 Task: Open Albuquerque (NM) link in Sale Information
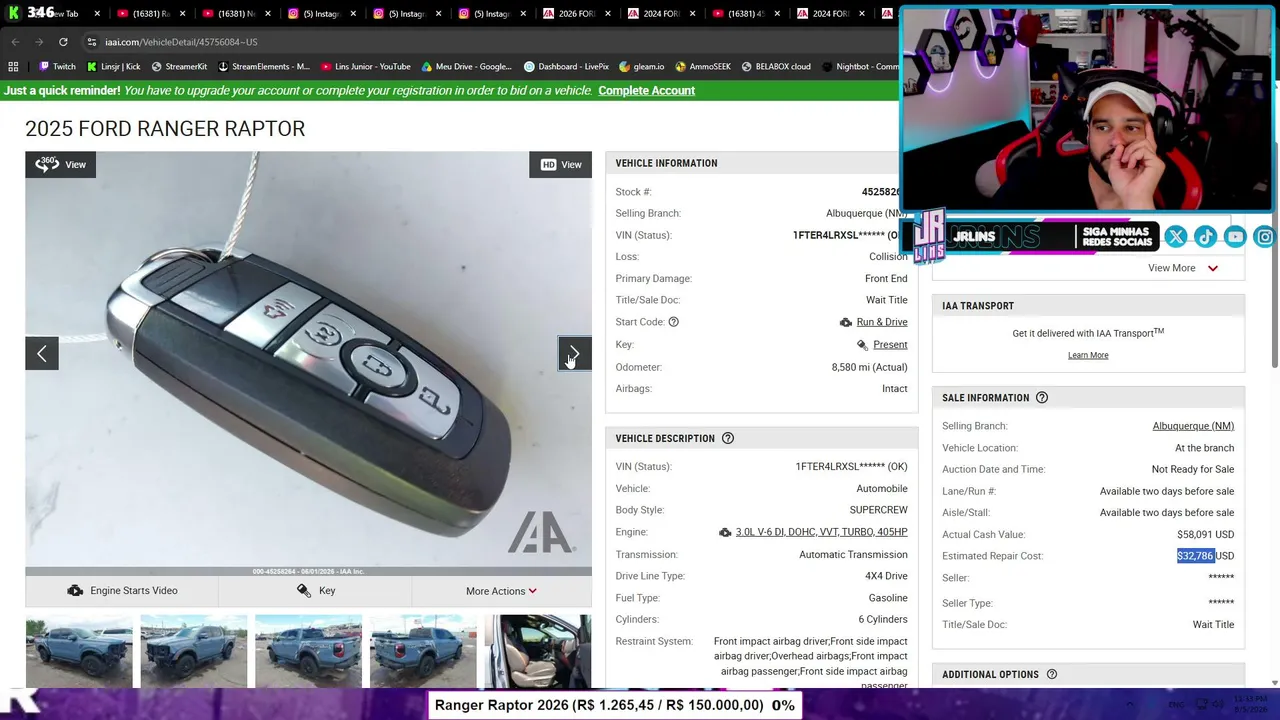[x=1193, y=426]
